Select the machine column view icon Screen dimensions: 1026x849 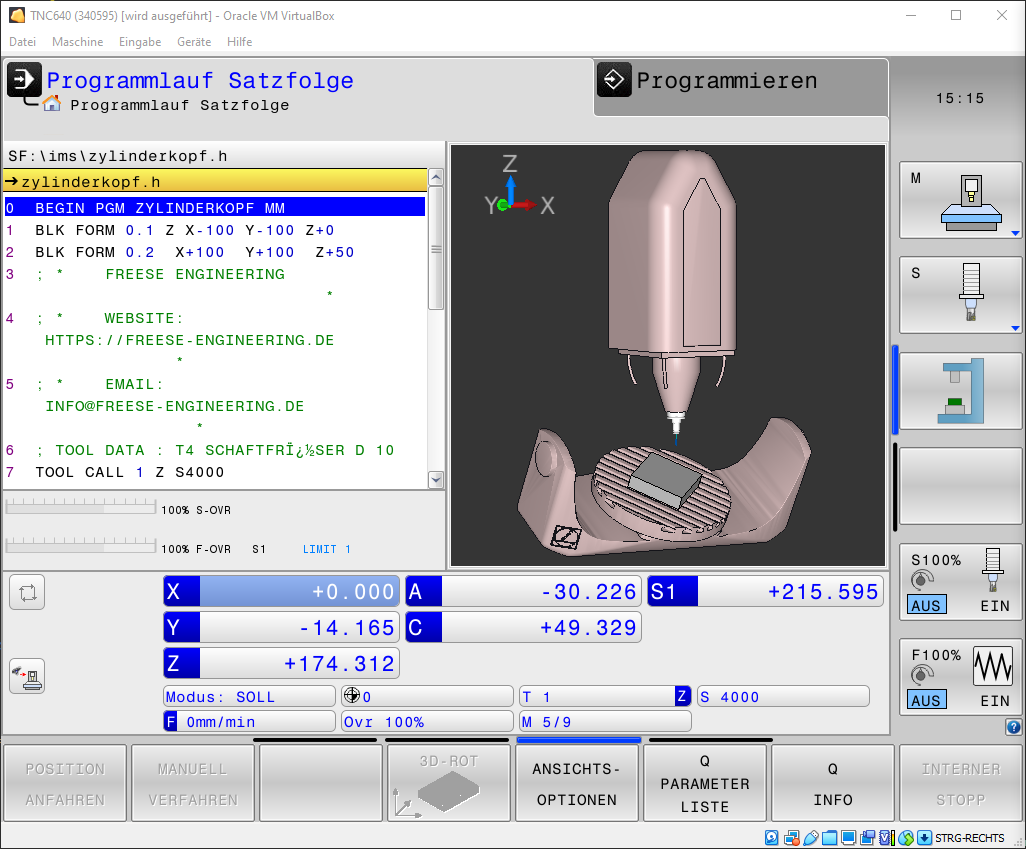[960, 391]
